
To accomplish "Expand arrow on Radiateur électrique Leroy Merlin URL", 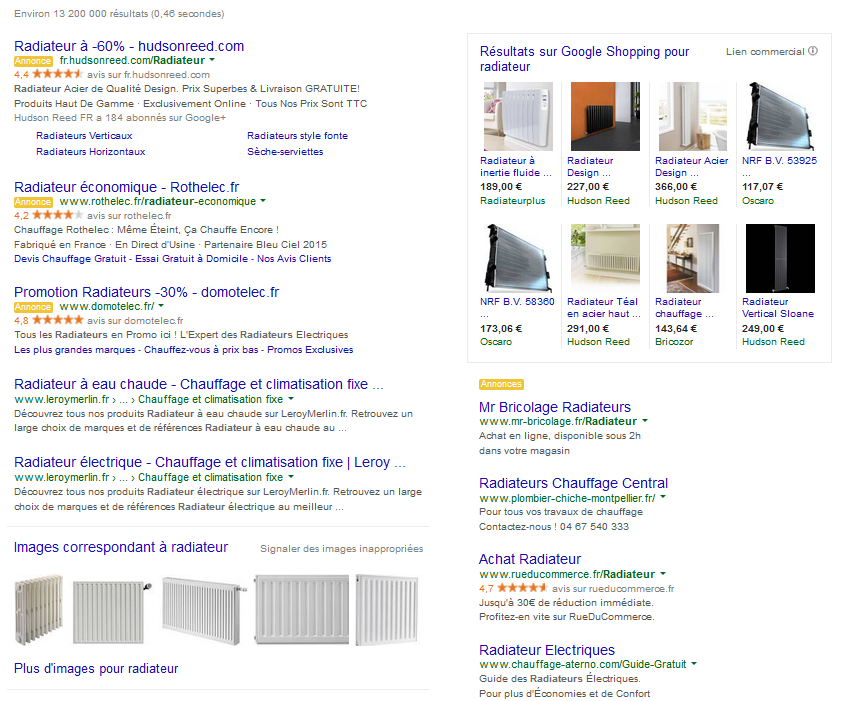I will click(291, 477).
